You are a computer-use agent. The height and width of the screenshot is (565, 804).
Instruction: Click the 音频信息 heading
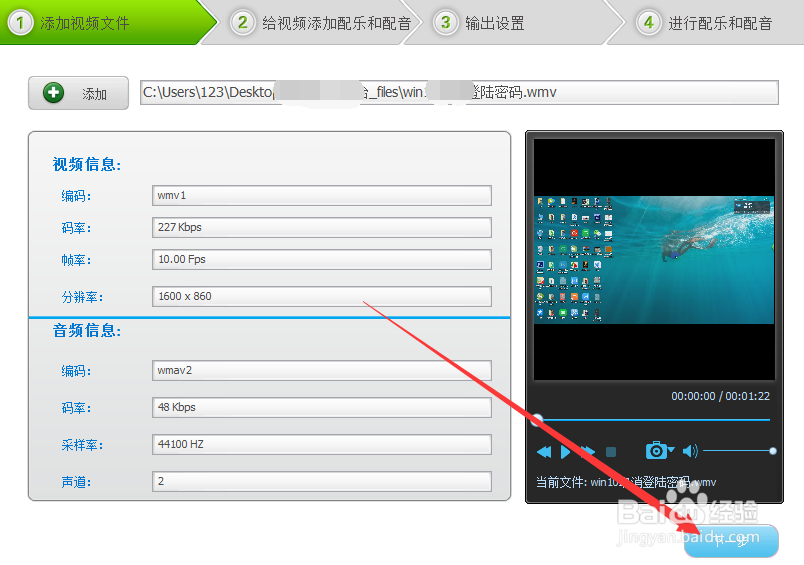pos(87,330)
